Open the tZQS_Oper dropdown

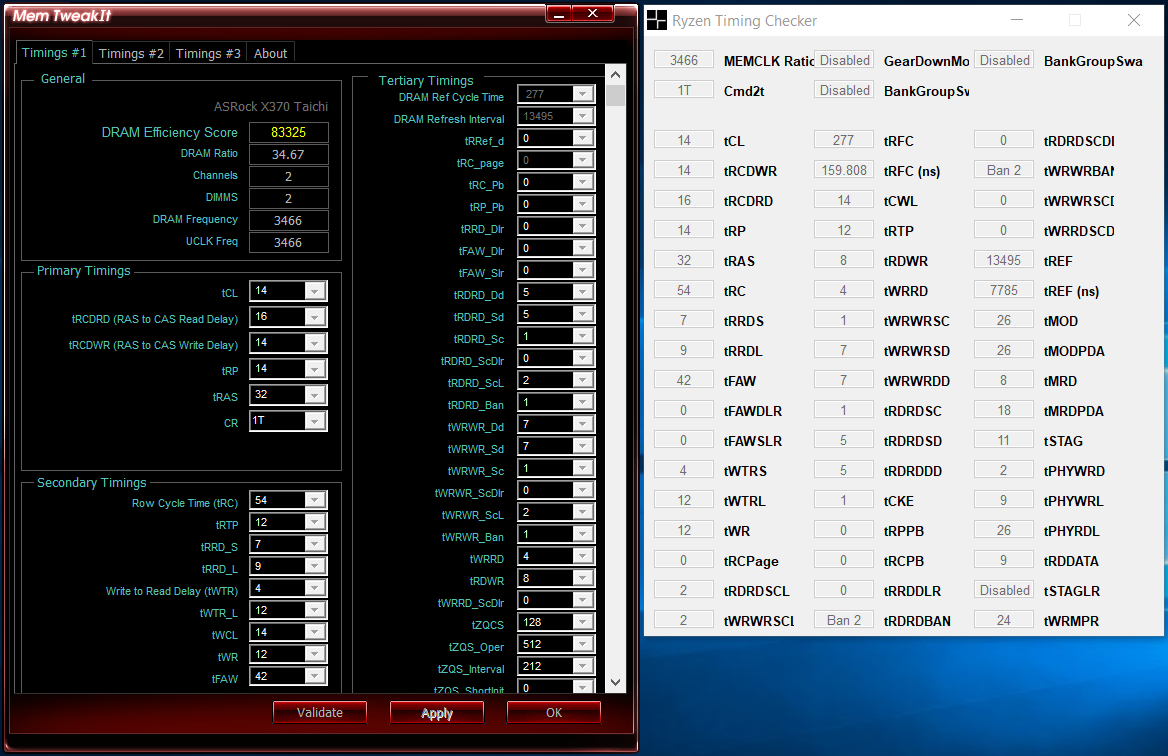[583, 644]
